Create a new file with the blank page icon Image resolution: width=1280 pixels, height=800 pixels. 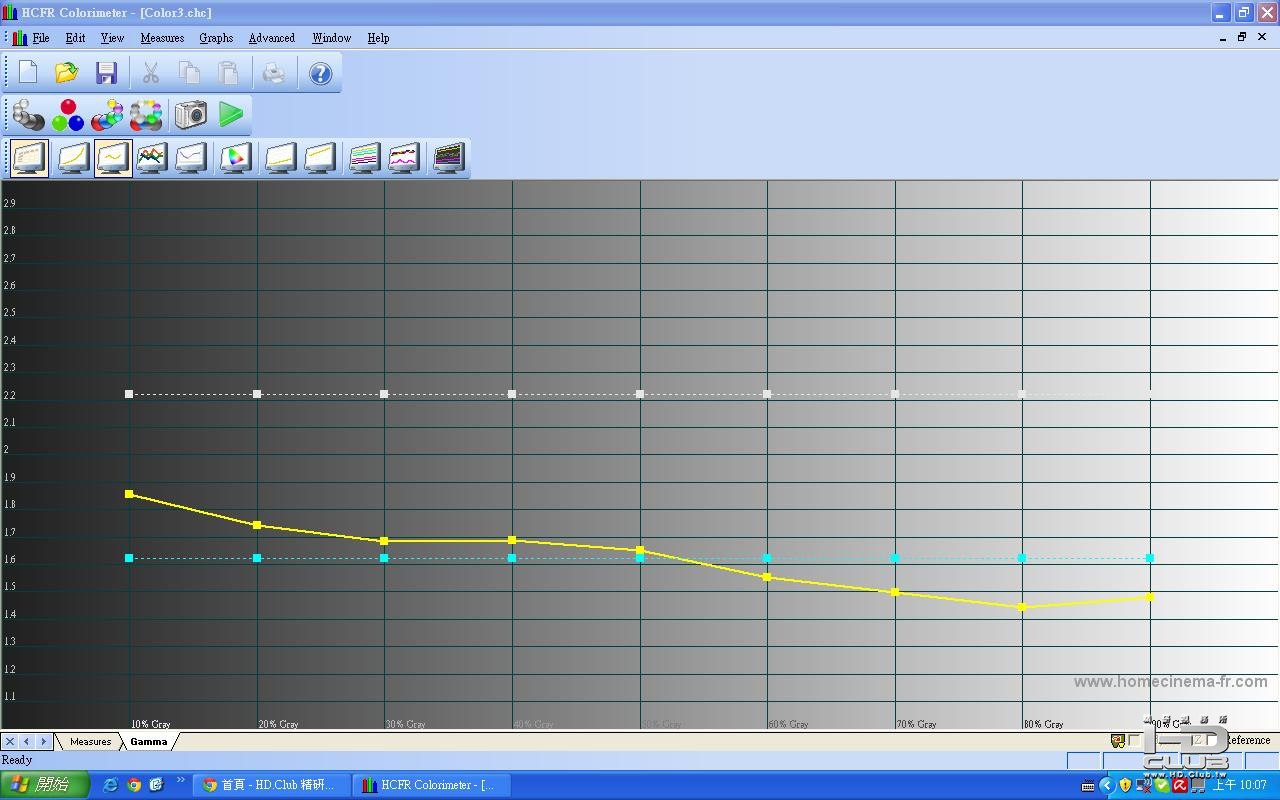[28, 73]
